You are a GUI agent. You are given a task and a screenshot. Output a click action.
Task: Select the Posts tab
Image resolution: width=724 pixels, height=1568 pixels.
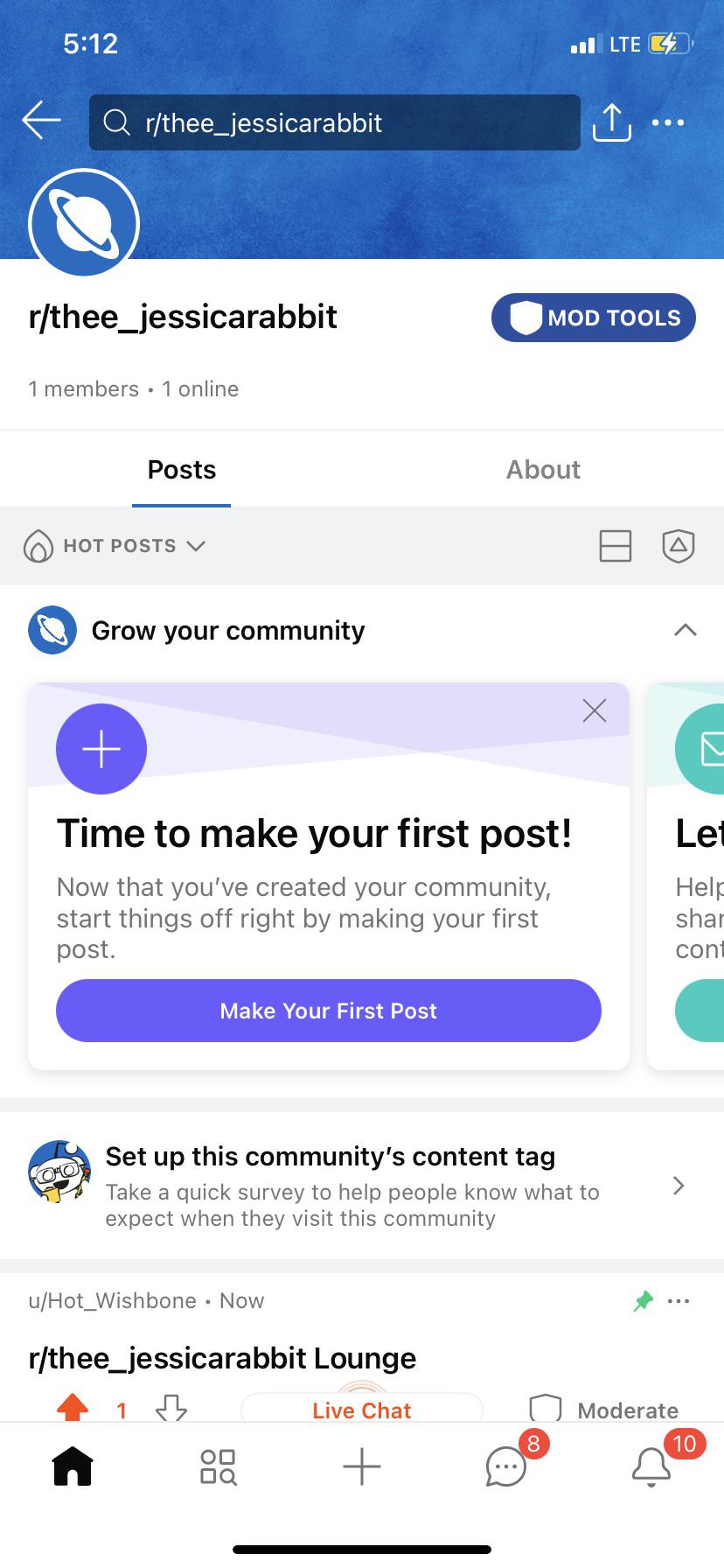(181, 470)
